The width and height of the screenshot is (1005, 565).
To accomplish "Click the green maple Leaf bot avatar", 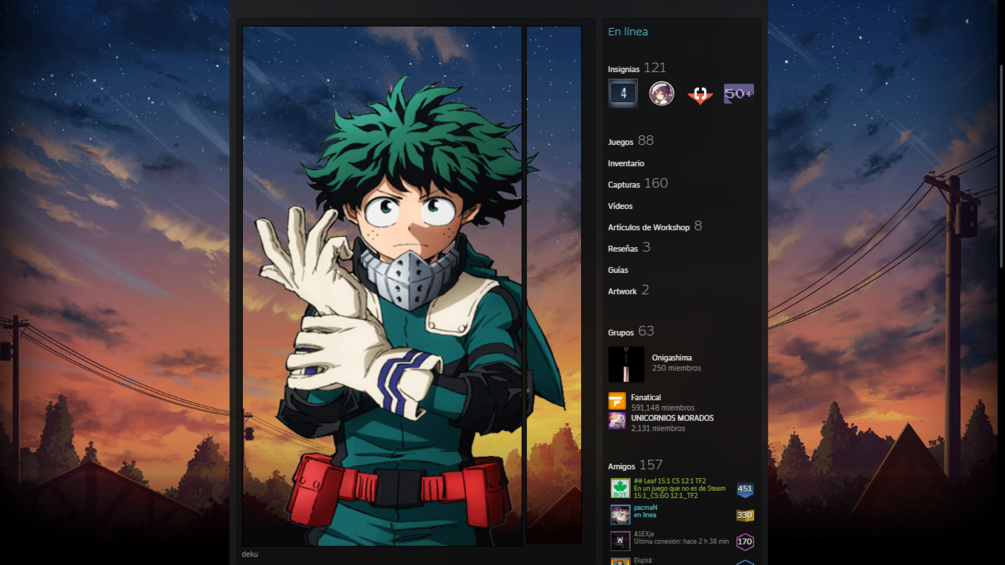I will coord(620,489).
